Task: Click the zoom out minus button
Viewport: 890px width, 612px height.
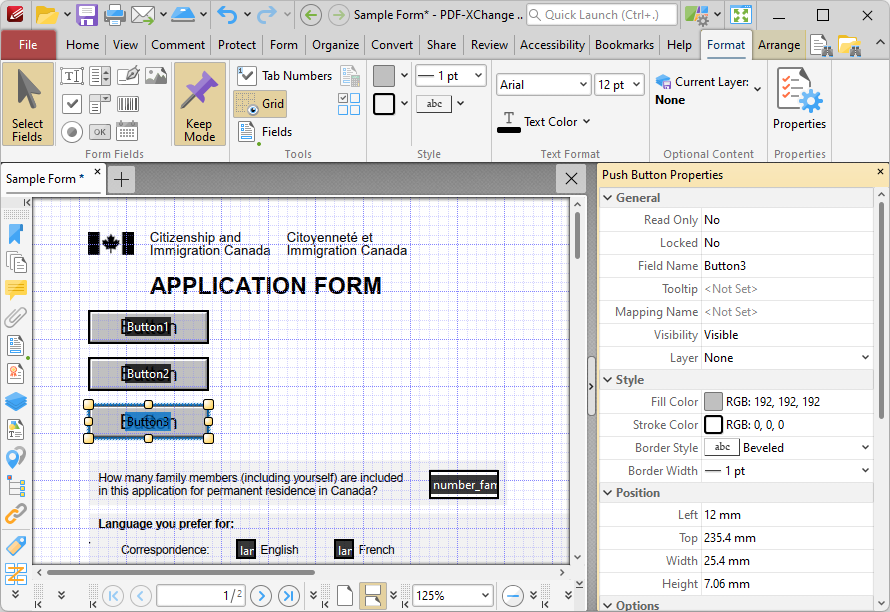Action: tap(513, 596)
